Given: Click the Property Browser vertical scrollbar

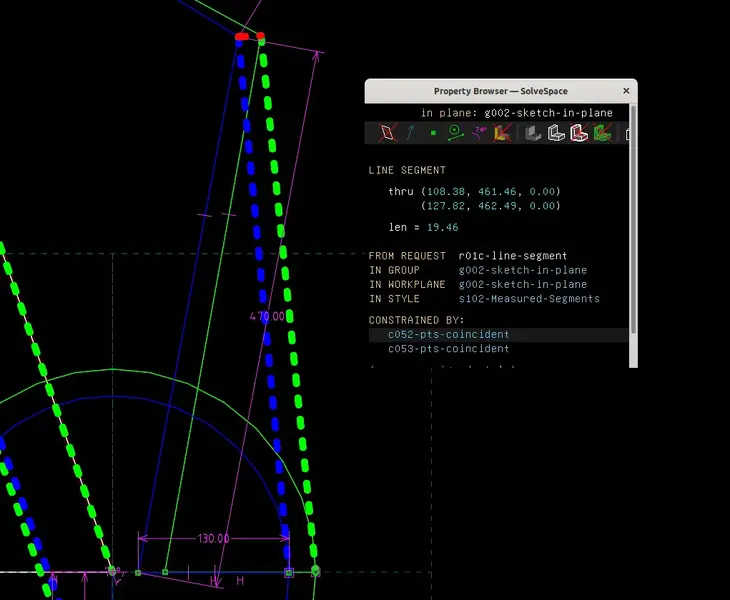Looking at the screenshot, I should tap(633, 219).
